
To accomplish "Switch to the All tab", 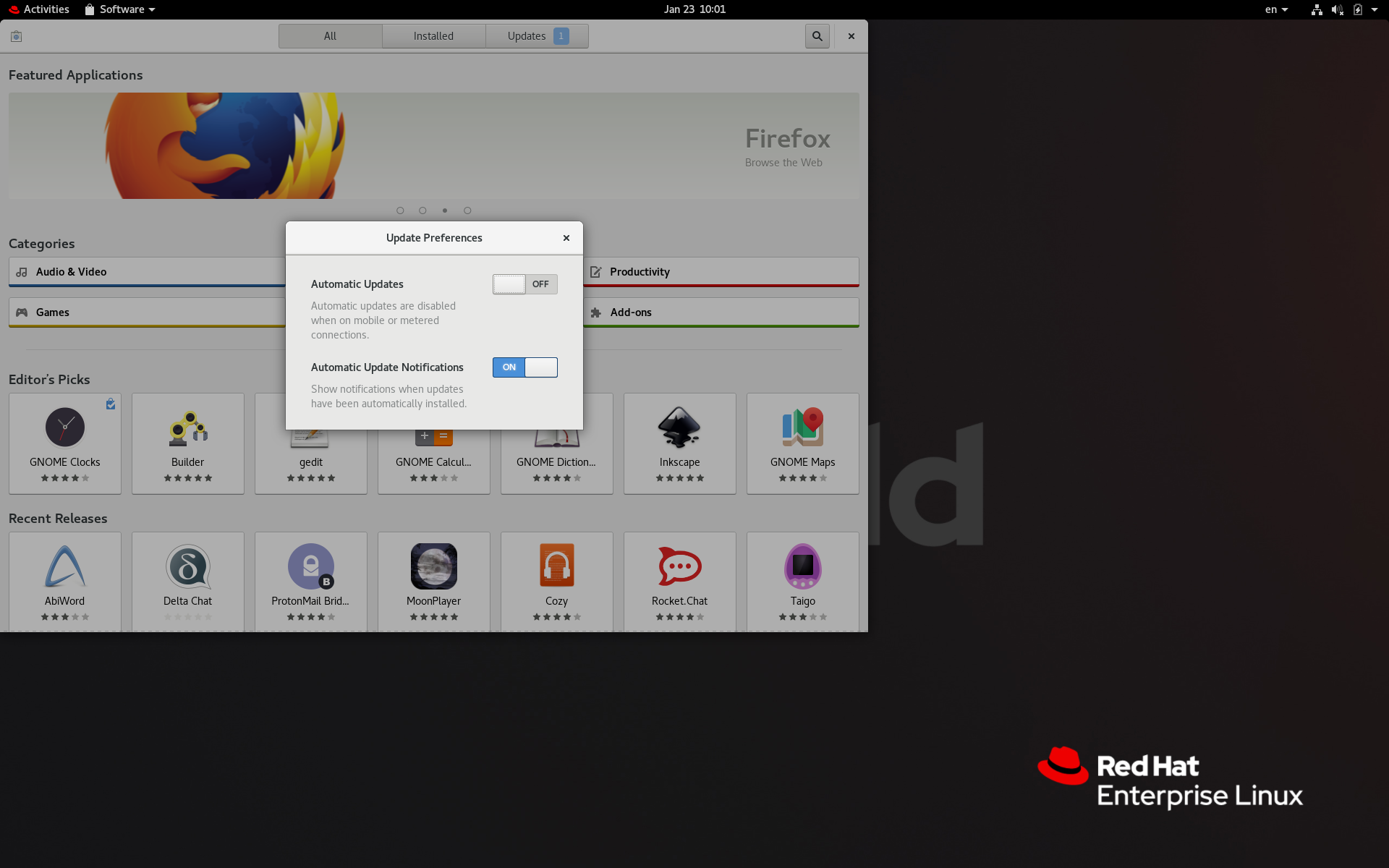I will click(x=331, y=36).
